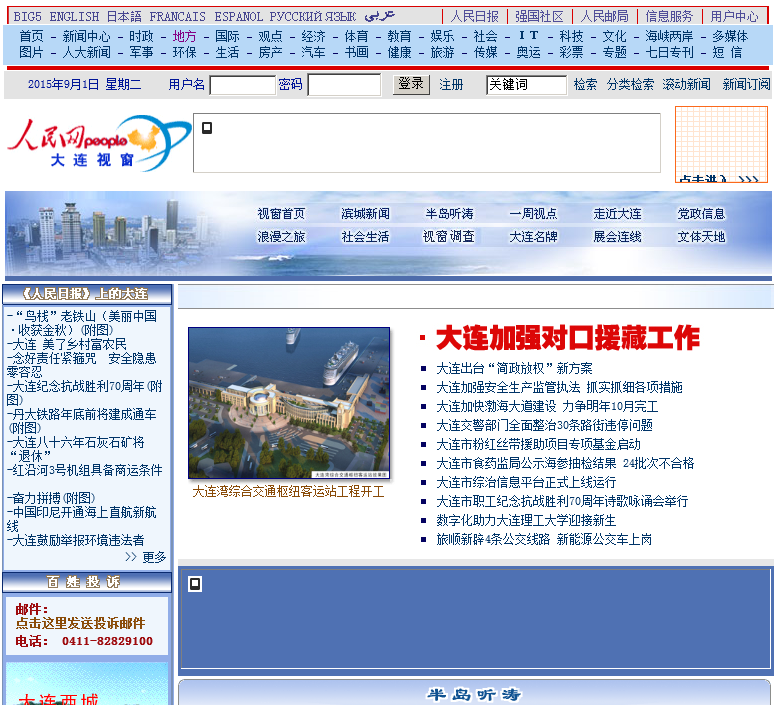Screen dimensions: 776x705
Task: Switch to FRANCAIS version
Action: click(177, 16)
